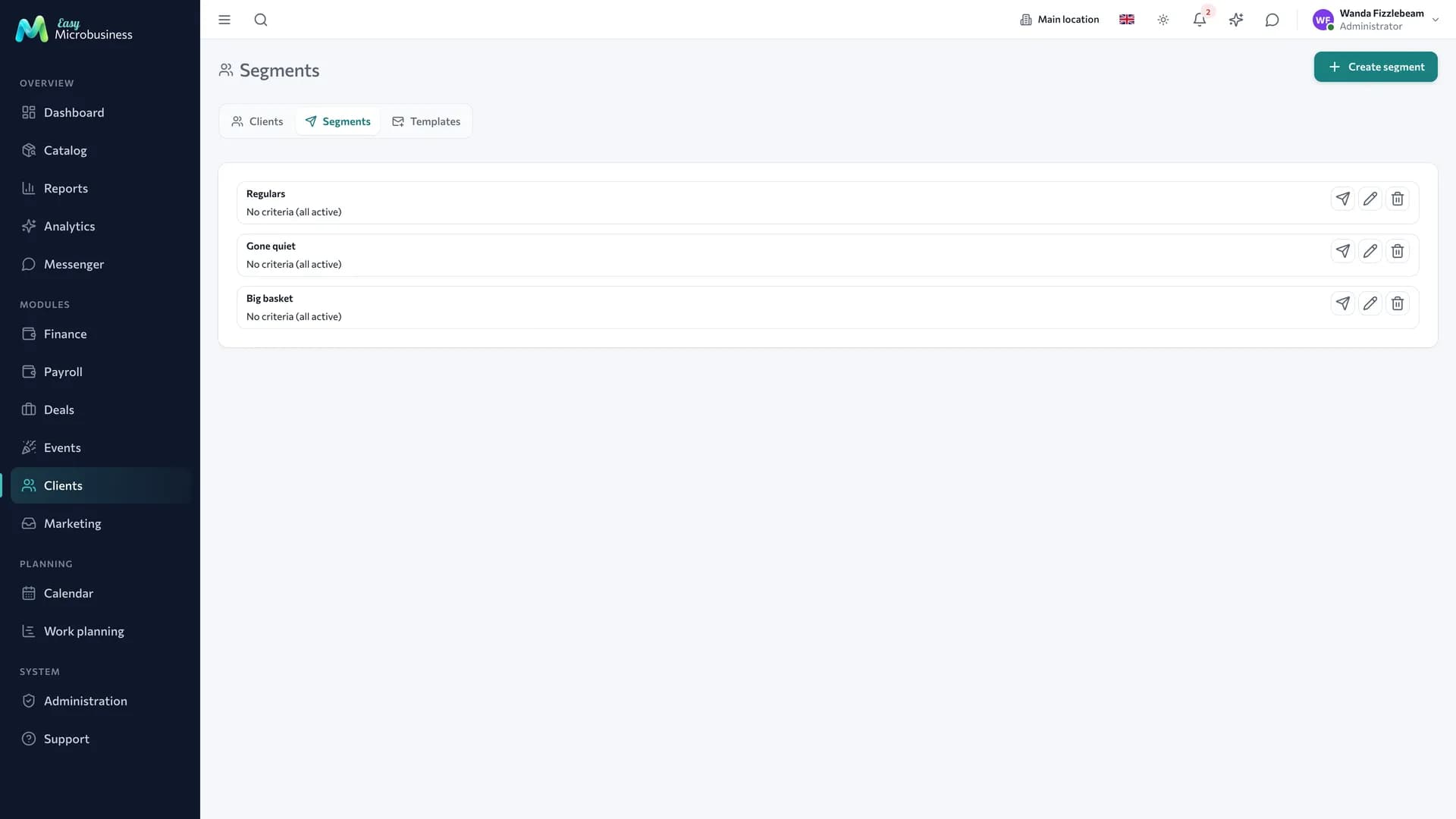The height and width of the screenshot is (819, 1456).
Task: Toggle light theme sun icon
Action: [1163, 20]
